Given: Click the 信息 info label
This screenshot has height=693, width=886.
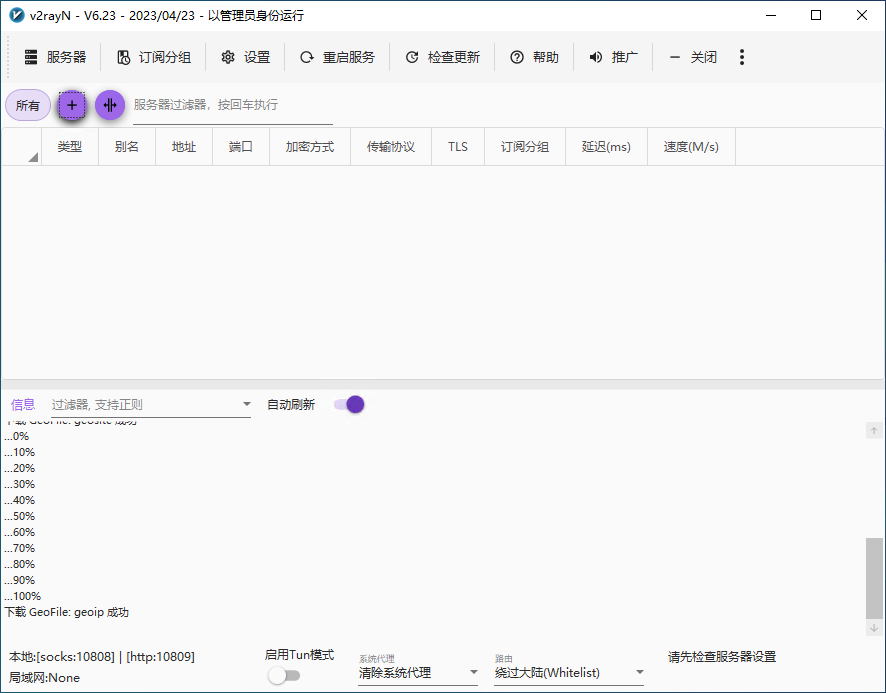Looking at the screenshot, I should (23, 405).
